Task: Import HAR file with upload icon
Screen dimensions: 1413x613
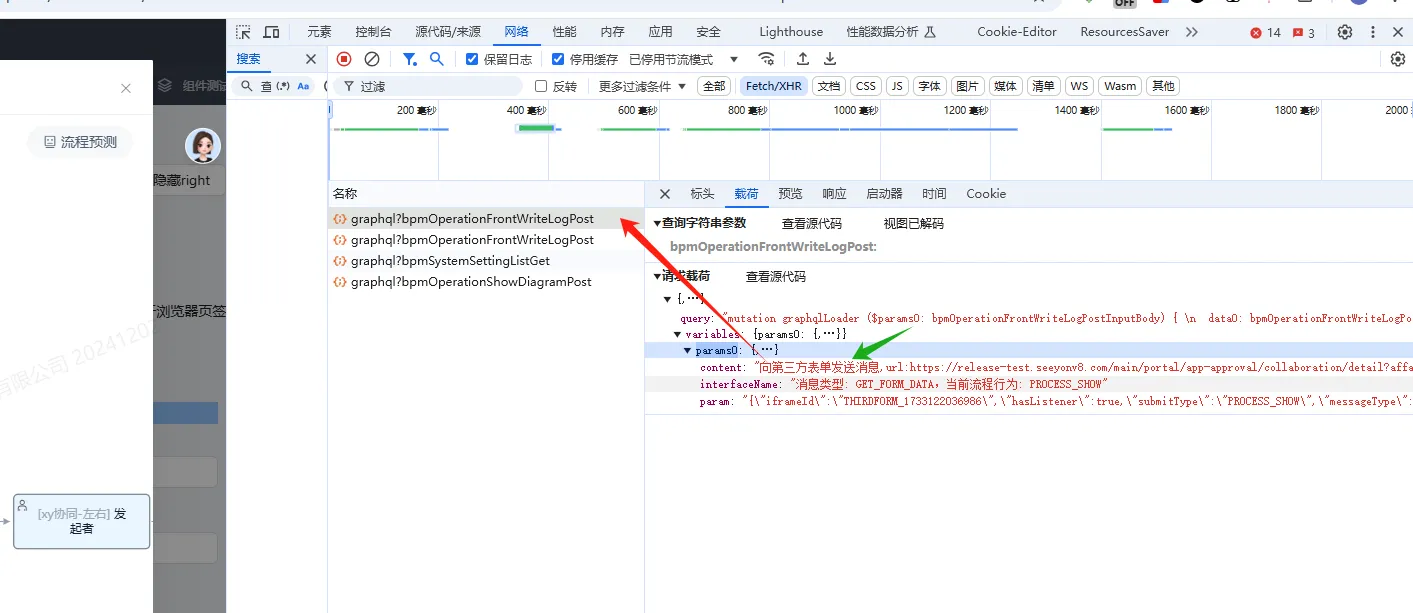Action: coord(802,59)
